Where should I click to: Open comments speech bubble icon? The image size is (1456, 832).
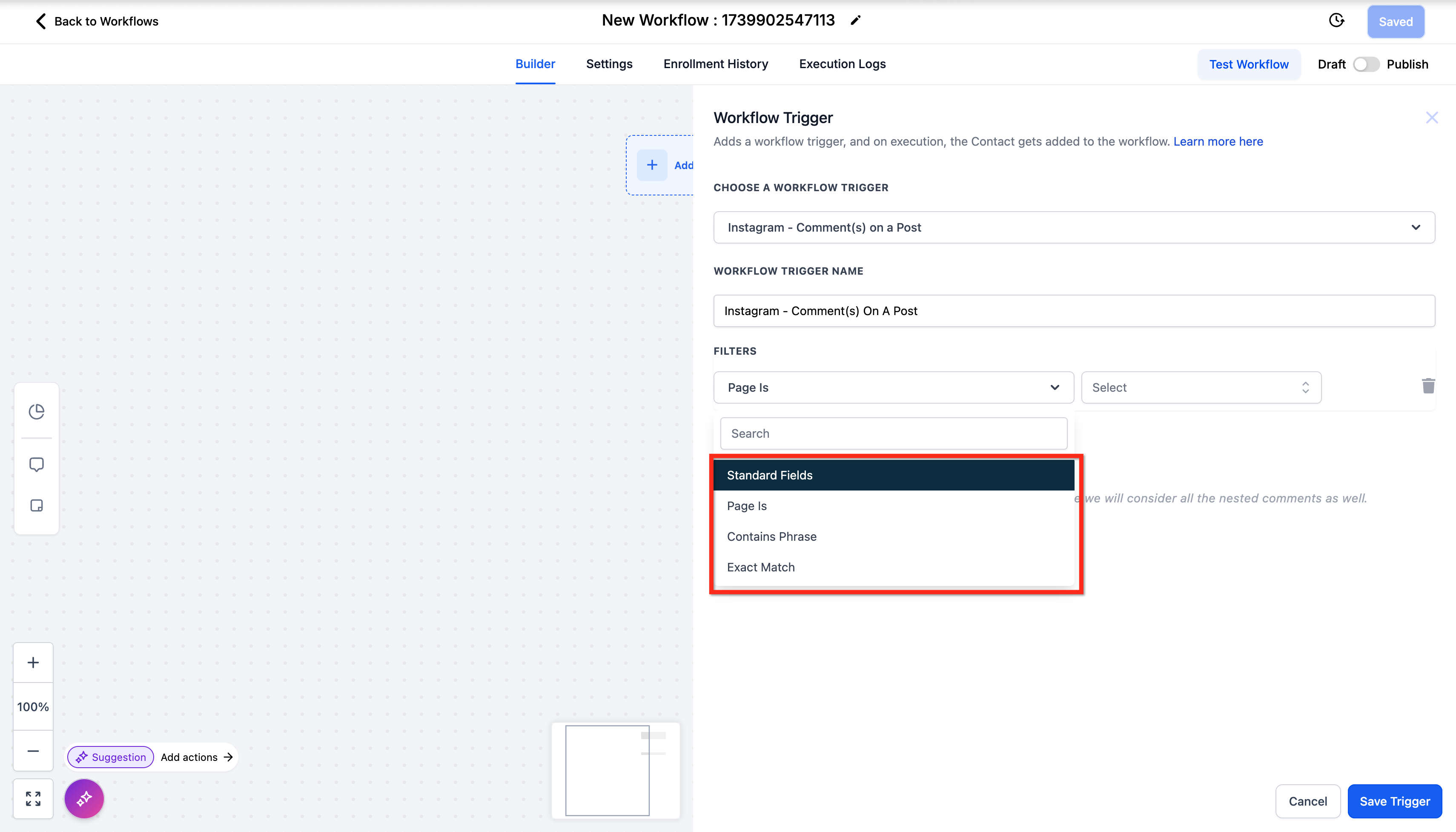[x=37, y=464]
